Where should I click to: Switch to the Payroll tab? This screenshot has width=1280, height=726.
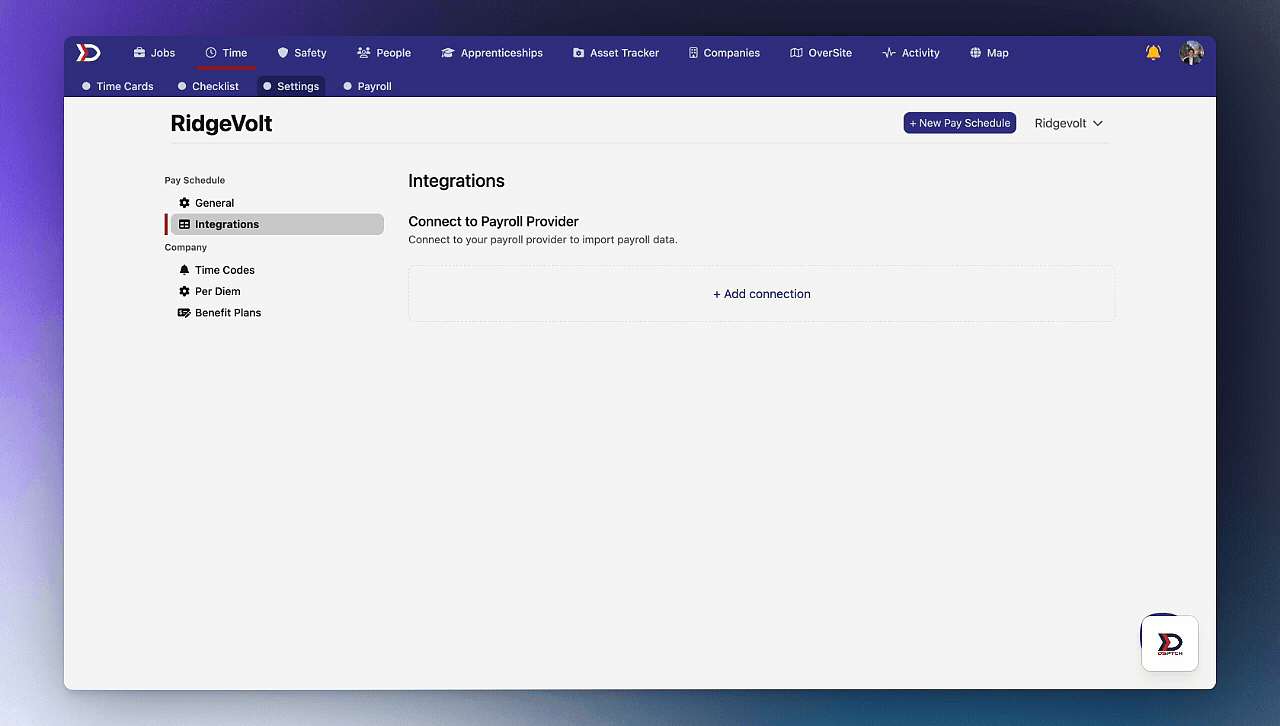pyautogui.click(x=367, y=86)
